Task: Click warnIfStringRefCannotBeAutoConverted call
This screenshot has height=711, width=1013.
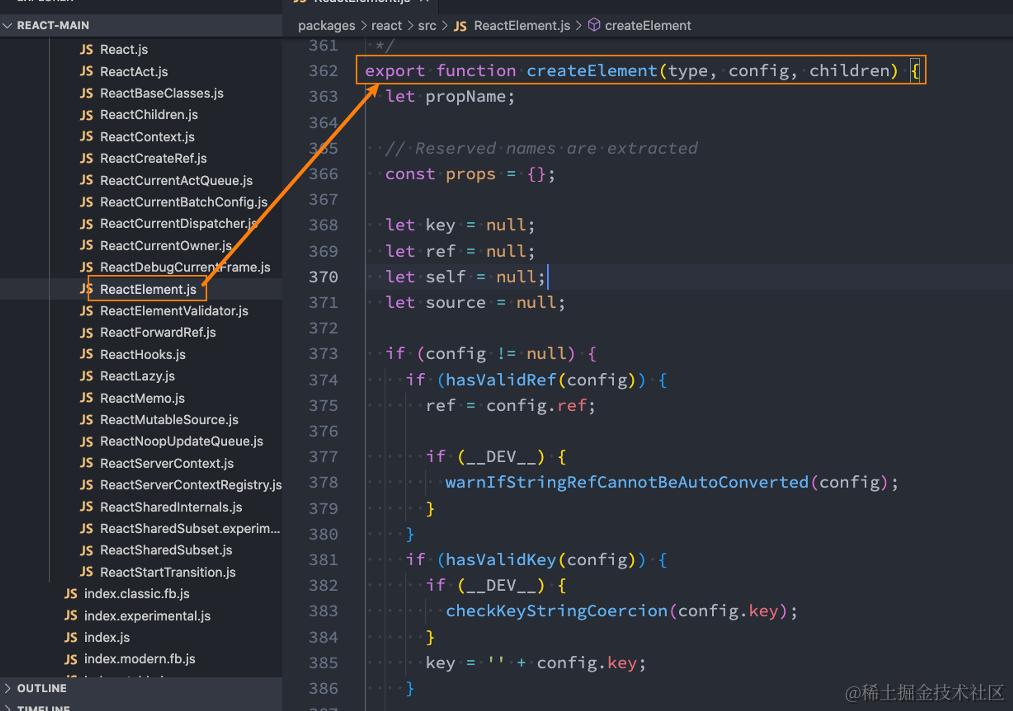Action: tap(627, 482)
